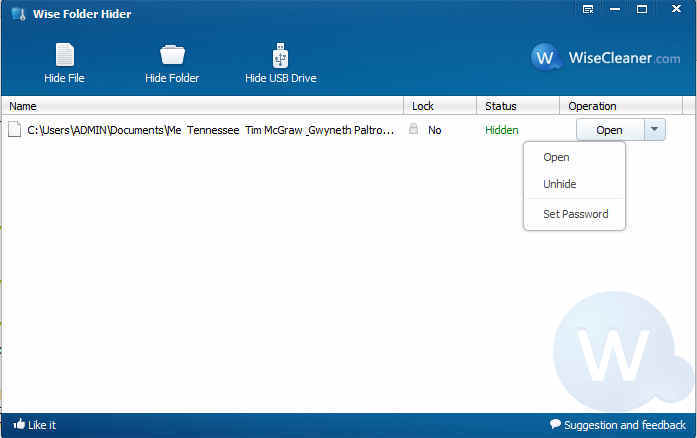Maximize the Wise Folder Hider window
This screenshot has width=697, height=438.
click(x=642, y=9)
